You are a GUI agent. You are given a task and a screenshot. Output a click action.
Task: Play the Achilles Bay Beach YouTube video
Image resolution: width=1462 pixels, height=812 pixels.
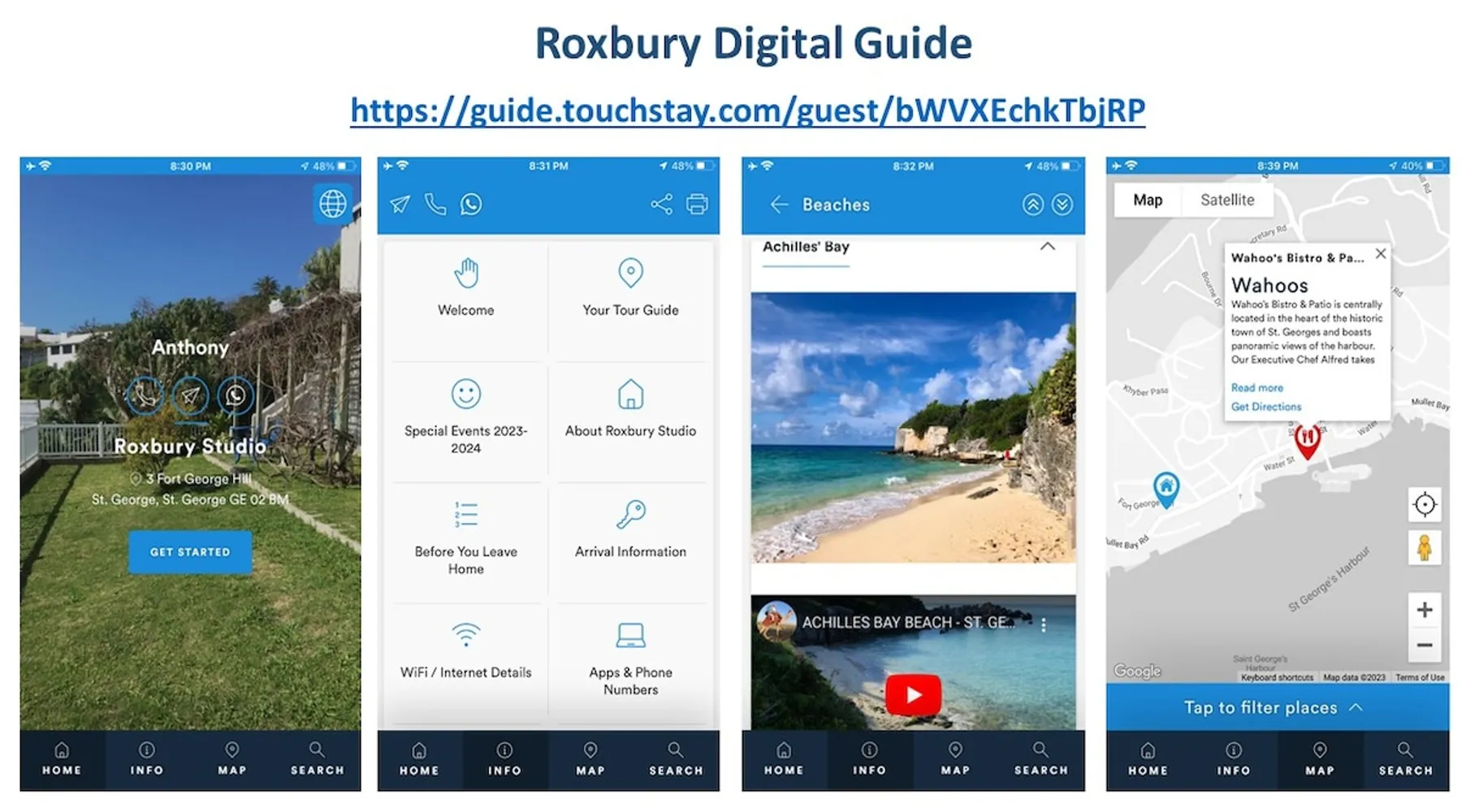tap(913, 694)
